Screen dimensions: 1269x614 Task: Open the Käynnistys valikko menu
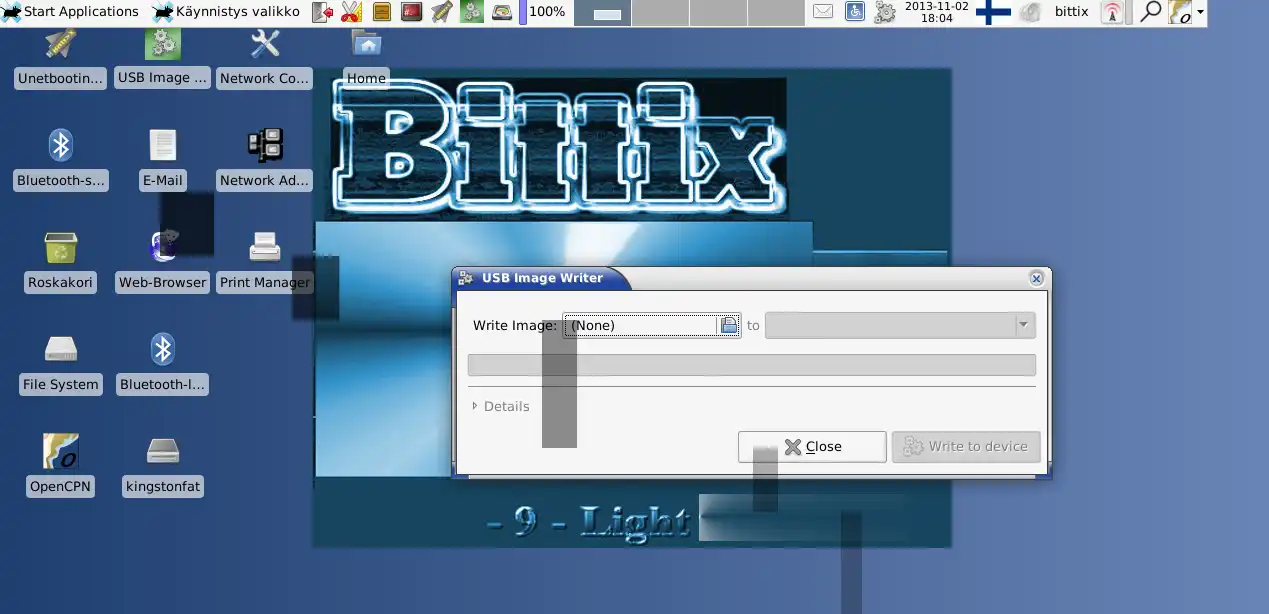[x=226, y=12]
